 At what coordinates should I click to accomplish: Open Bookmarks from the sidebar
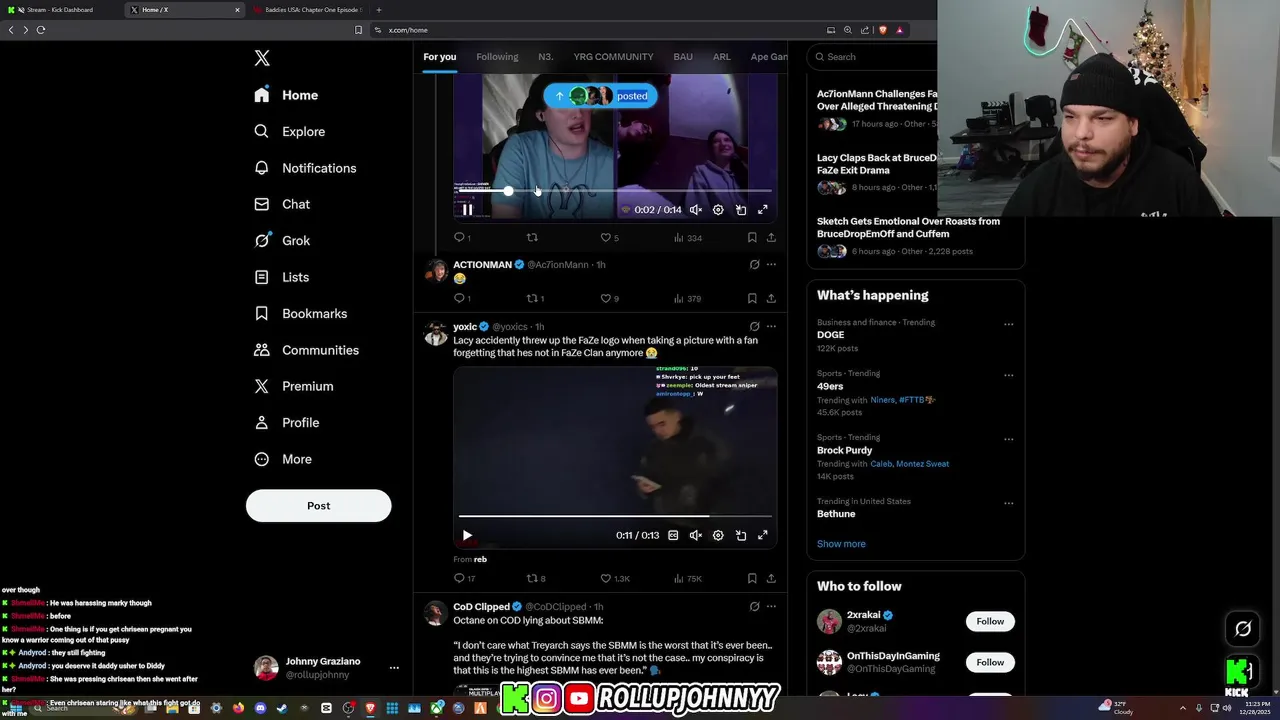coord(301,313)
